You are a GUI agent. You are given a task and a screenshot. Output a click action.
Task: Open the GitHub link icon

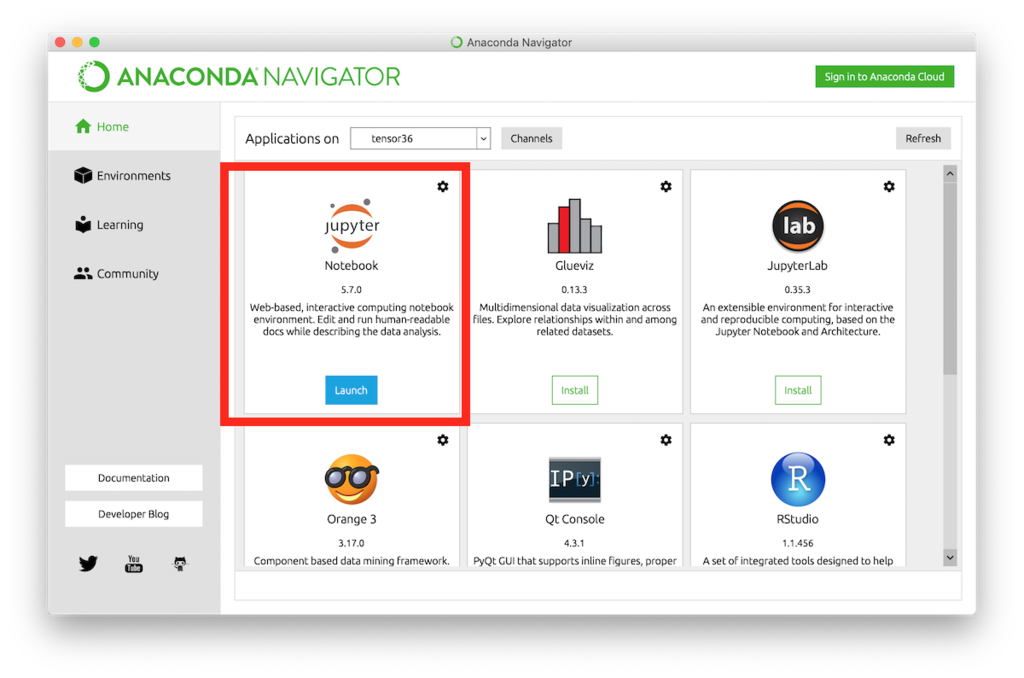180,564
